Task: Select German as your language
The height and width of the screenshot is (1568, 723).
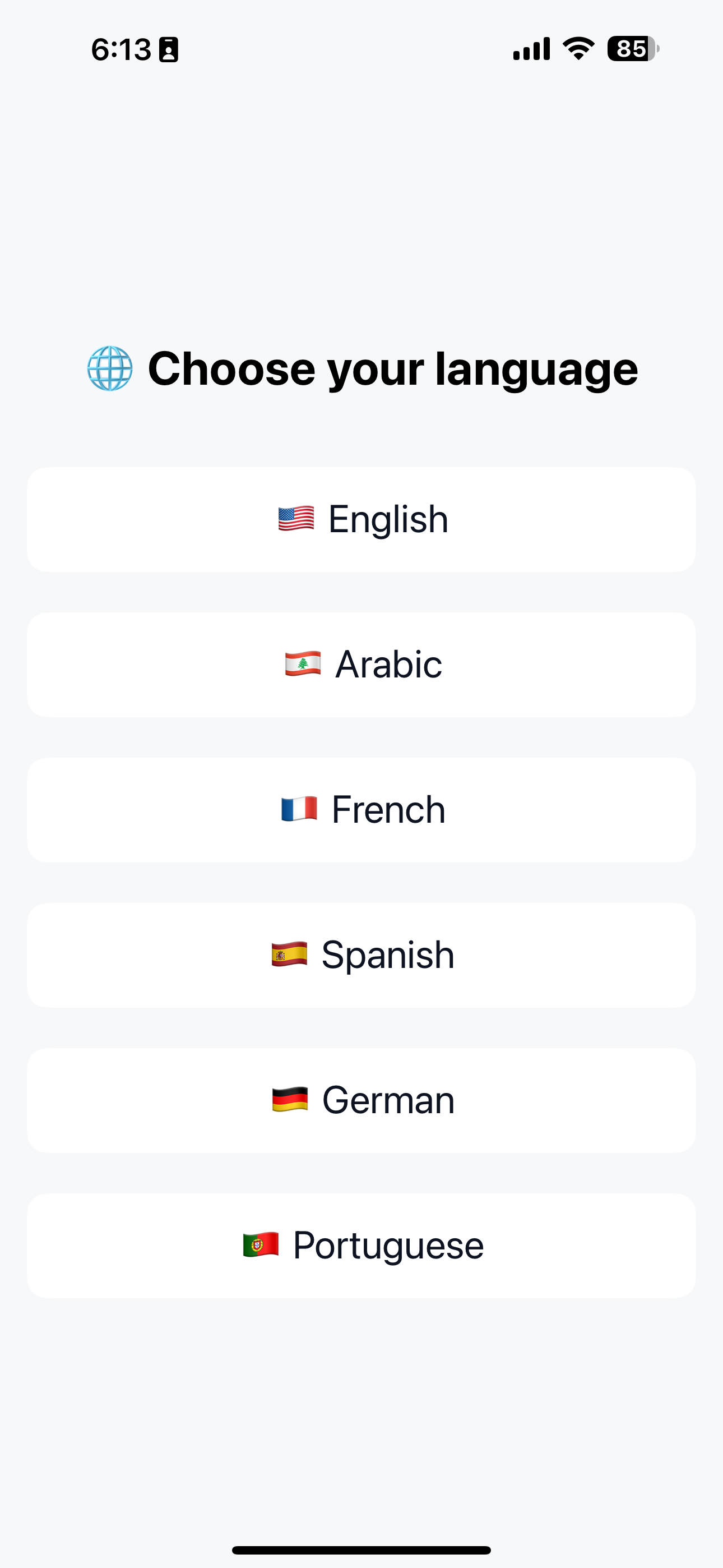Action: [361, 1099]
